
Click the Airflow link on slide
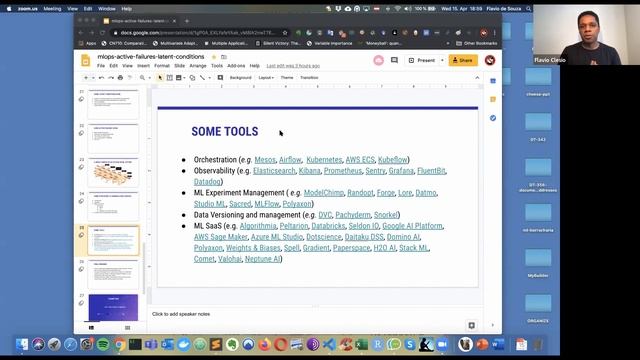290,160
